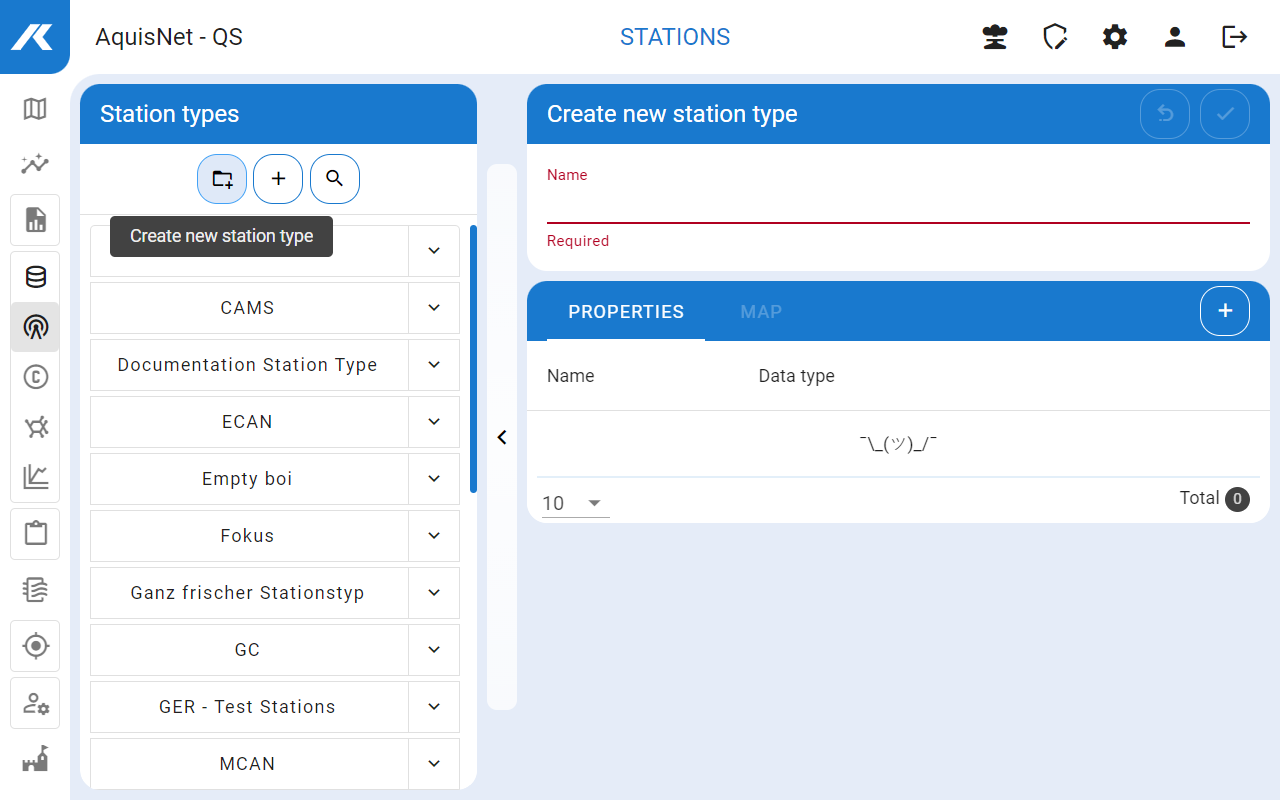
Task: Click the station type Name input field
Action: (897, 206)
